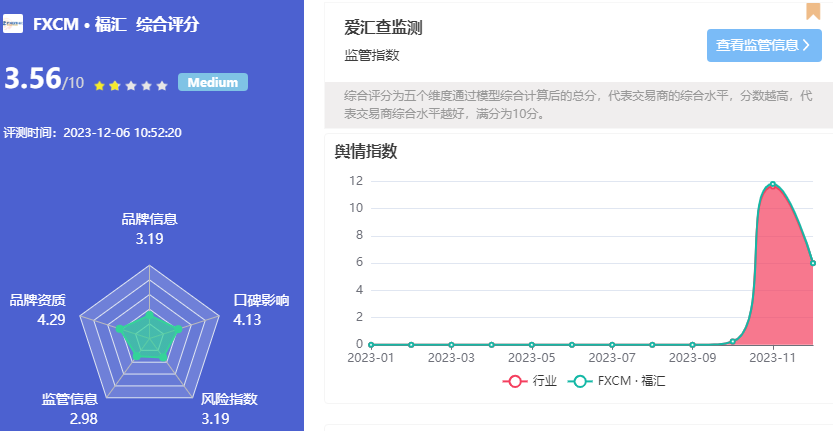Click the FXCM broker logo icon

pyautogui.click(x=13, y=25)
